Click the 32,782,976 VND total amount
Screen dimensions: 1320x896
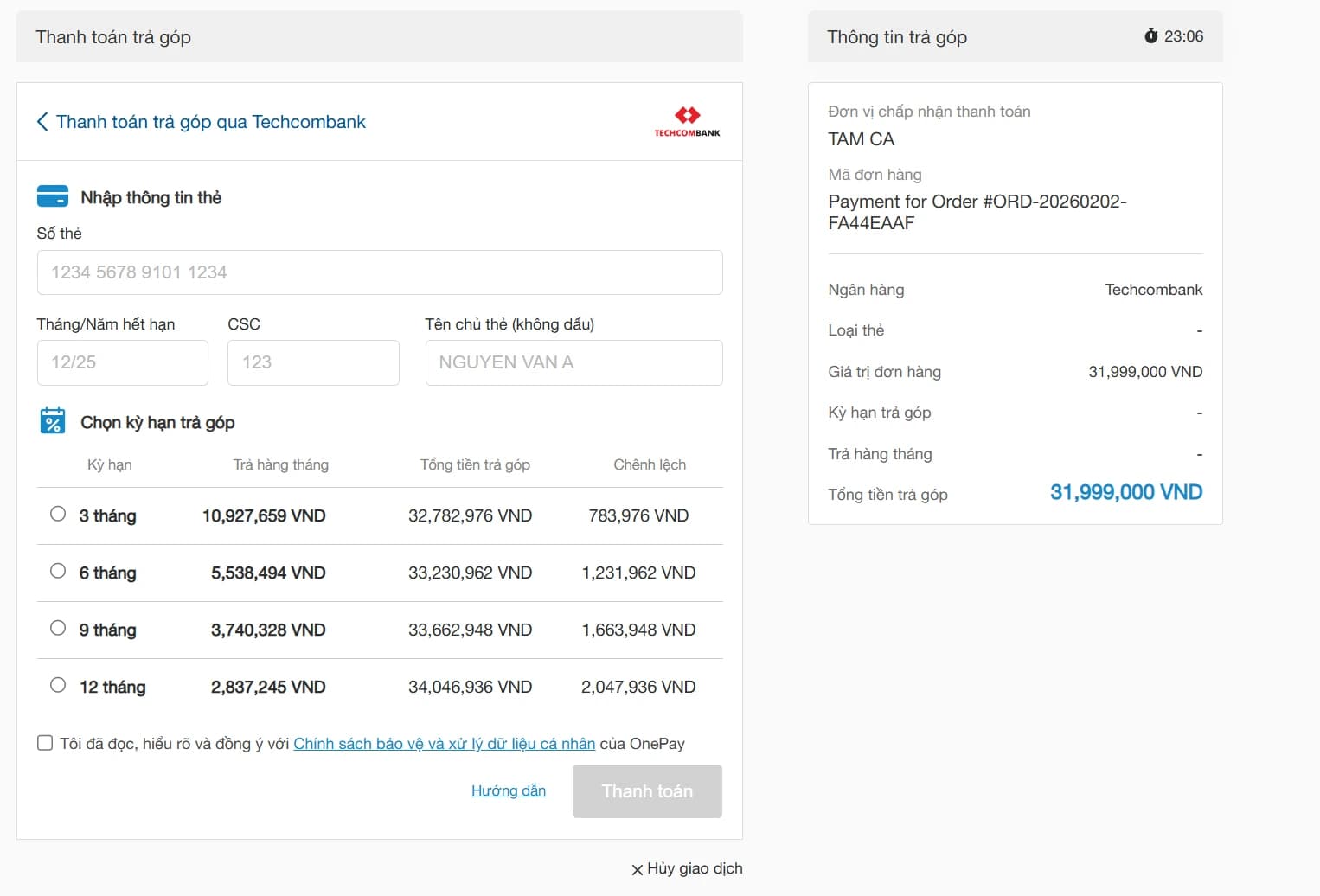pyautogui.click(x=470, y=515)
